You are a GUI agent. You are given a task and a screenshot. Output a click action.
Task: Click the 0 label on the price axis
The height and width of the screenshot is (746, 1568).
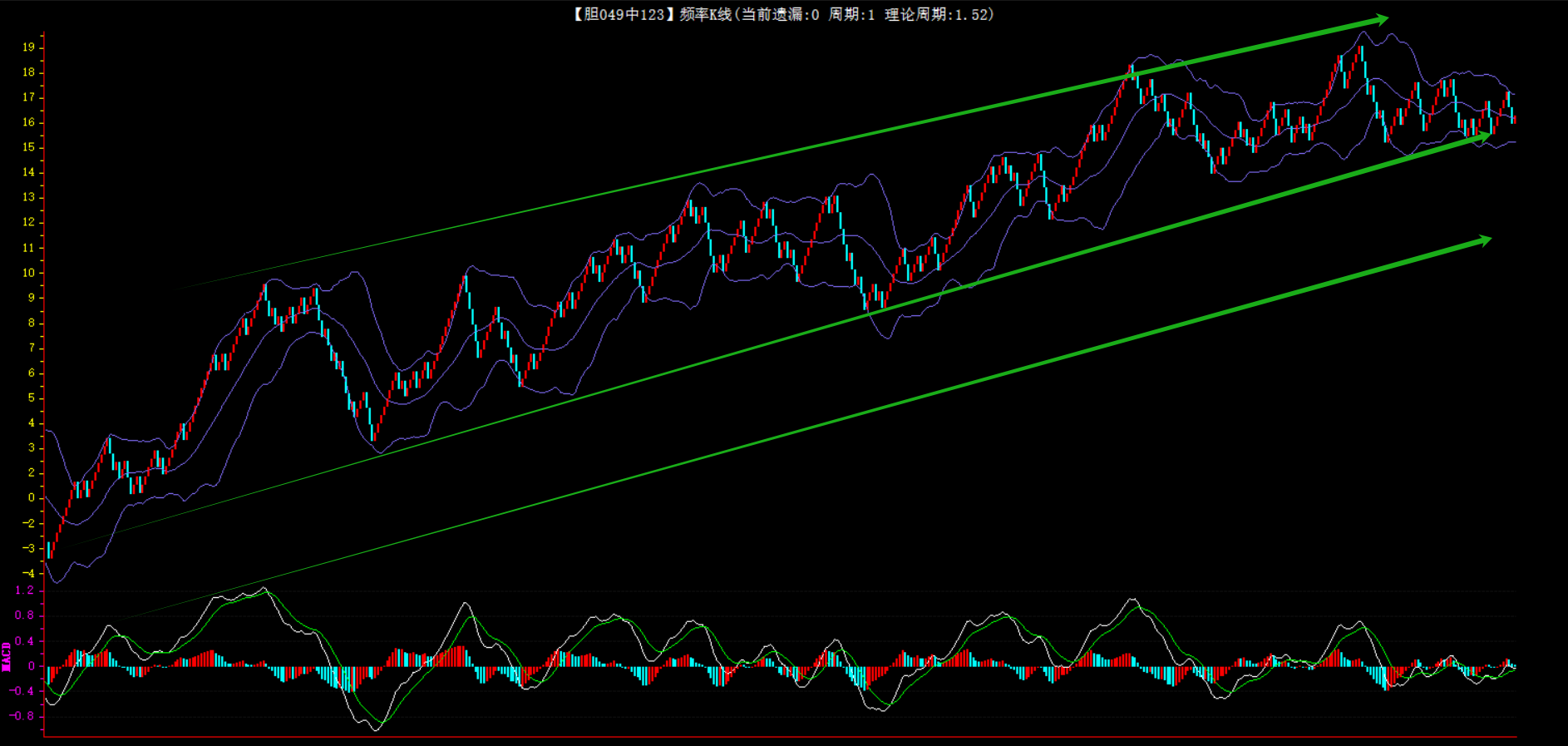[32, 497]
